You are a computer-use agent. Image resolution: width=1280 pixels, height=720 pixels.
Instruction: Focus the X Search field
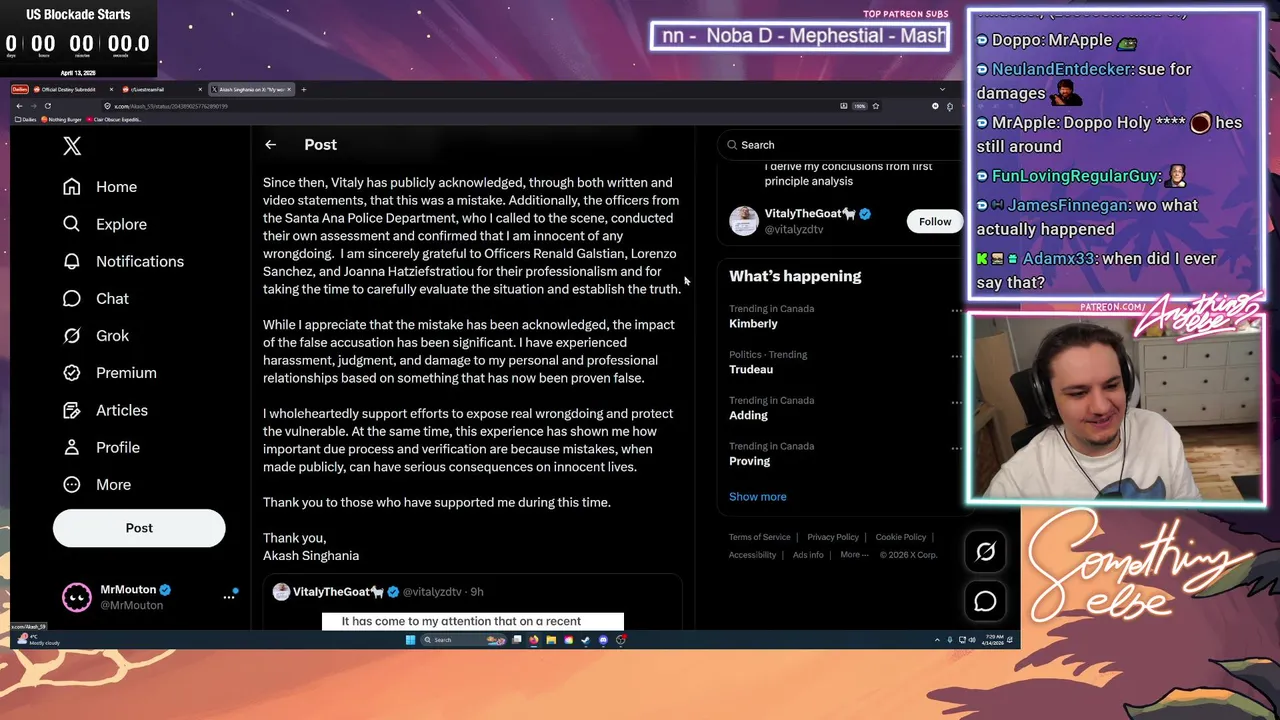(840, 145)
